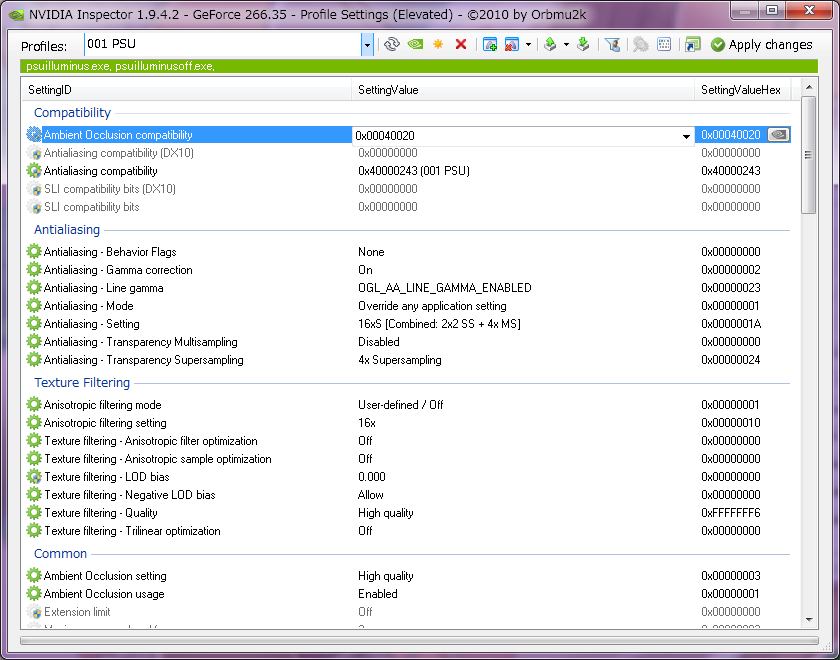Click the gear icon beside Anisotropic filtering mode
The image size is (840, 660).
(x=34, y=405)
